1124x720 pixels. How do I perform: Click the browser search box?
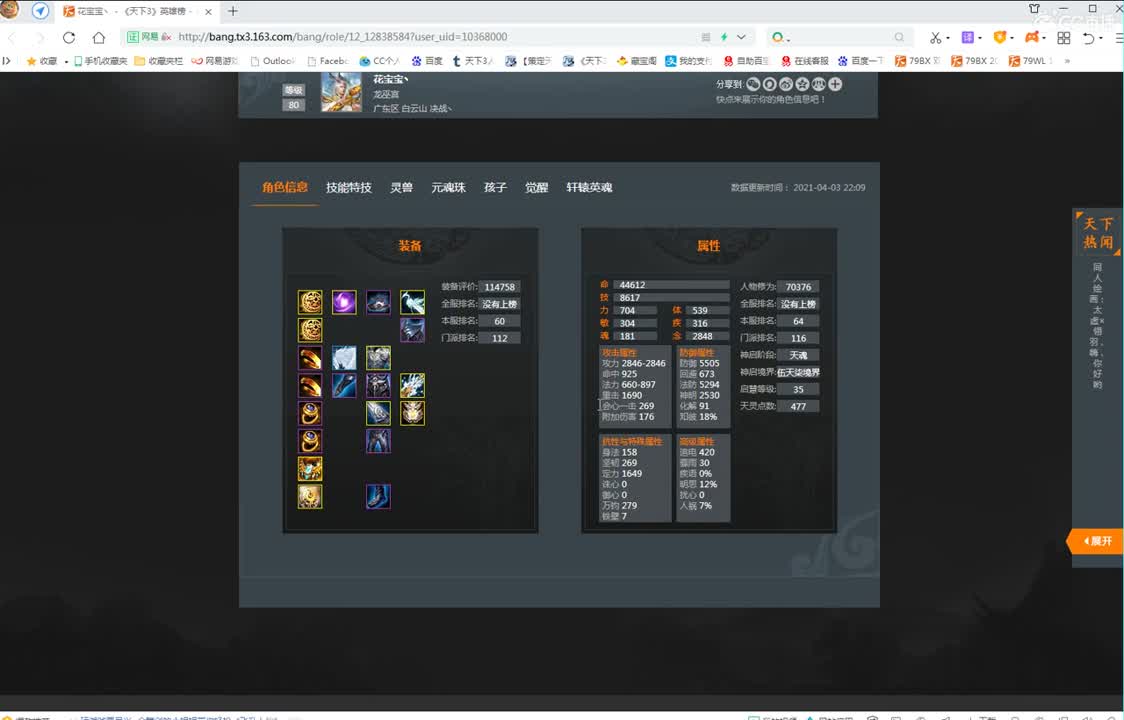click(839, 37)
